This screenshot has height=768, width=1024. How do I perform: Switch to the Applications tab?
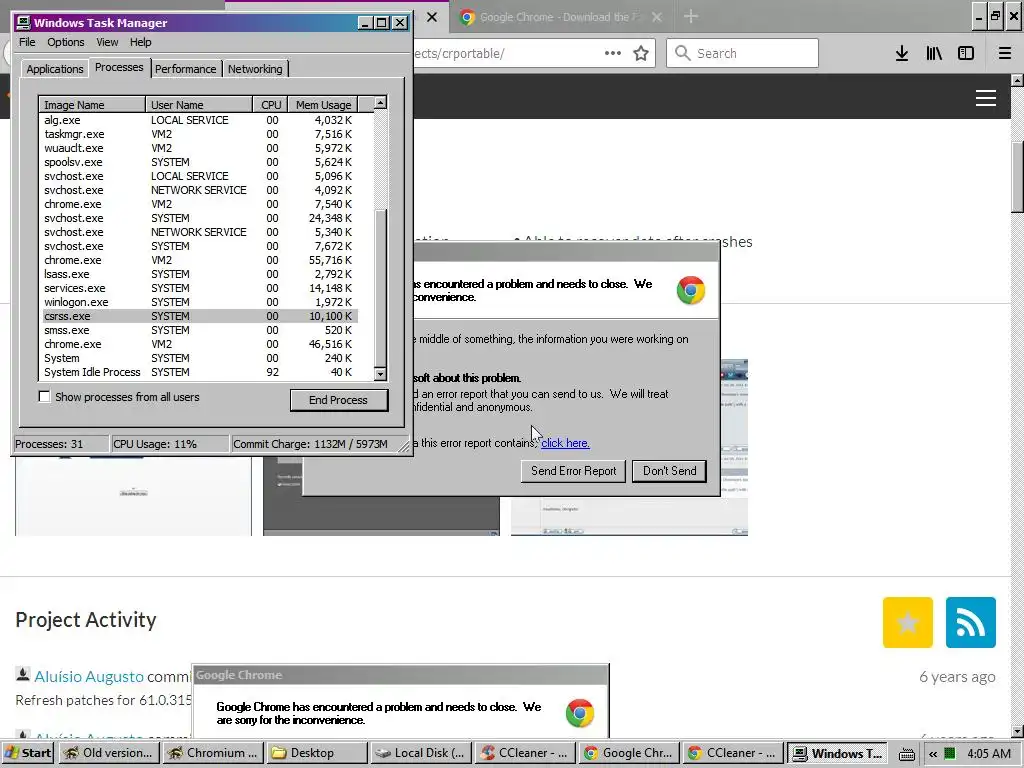click(x=55, y=69)
